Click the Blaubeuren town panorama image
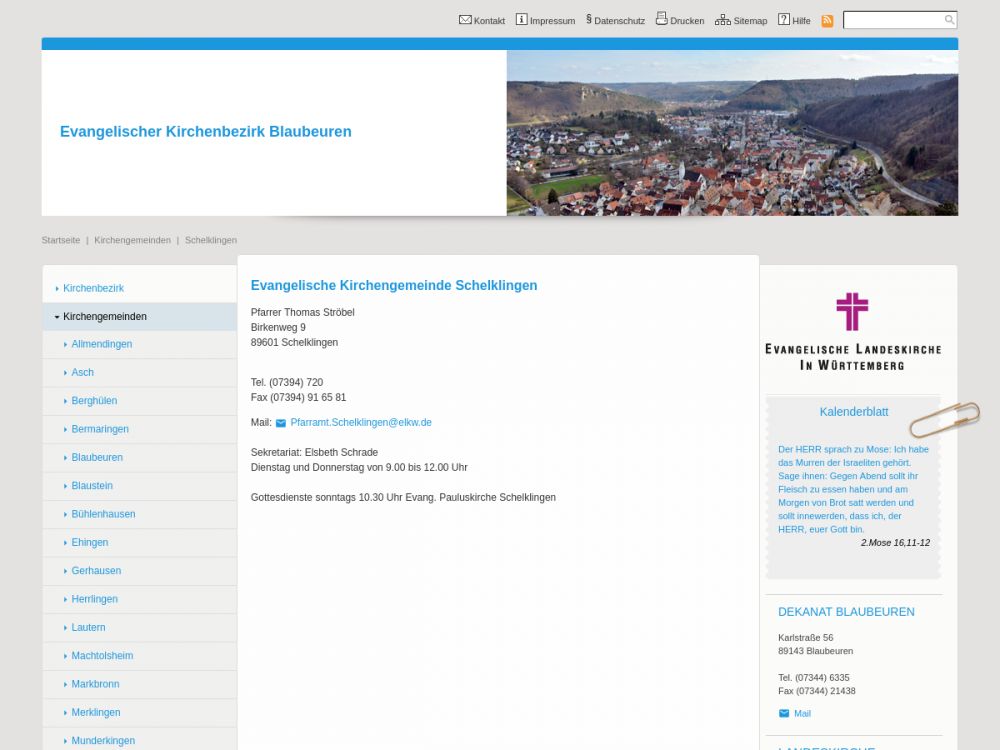 [x=732, y=133]
